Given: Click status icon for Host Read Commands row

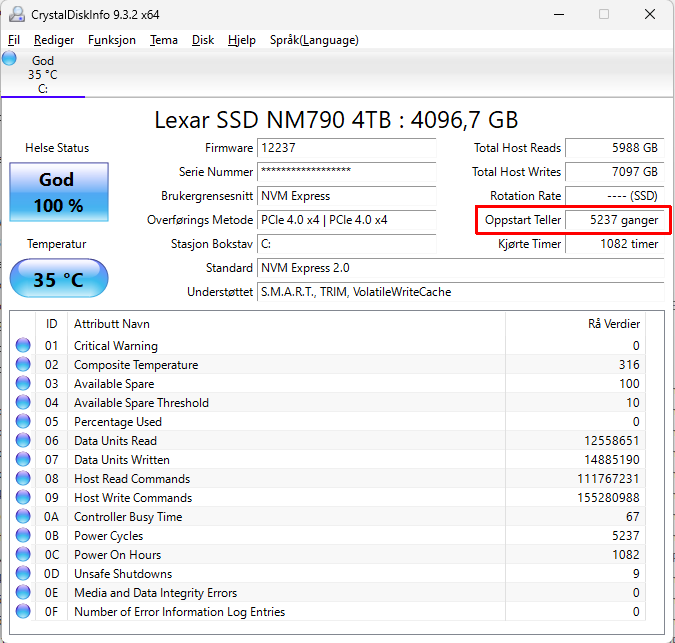Looking at the screenshot, I should 23,478.
